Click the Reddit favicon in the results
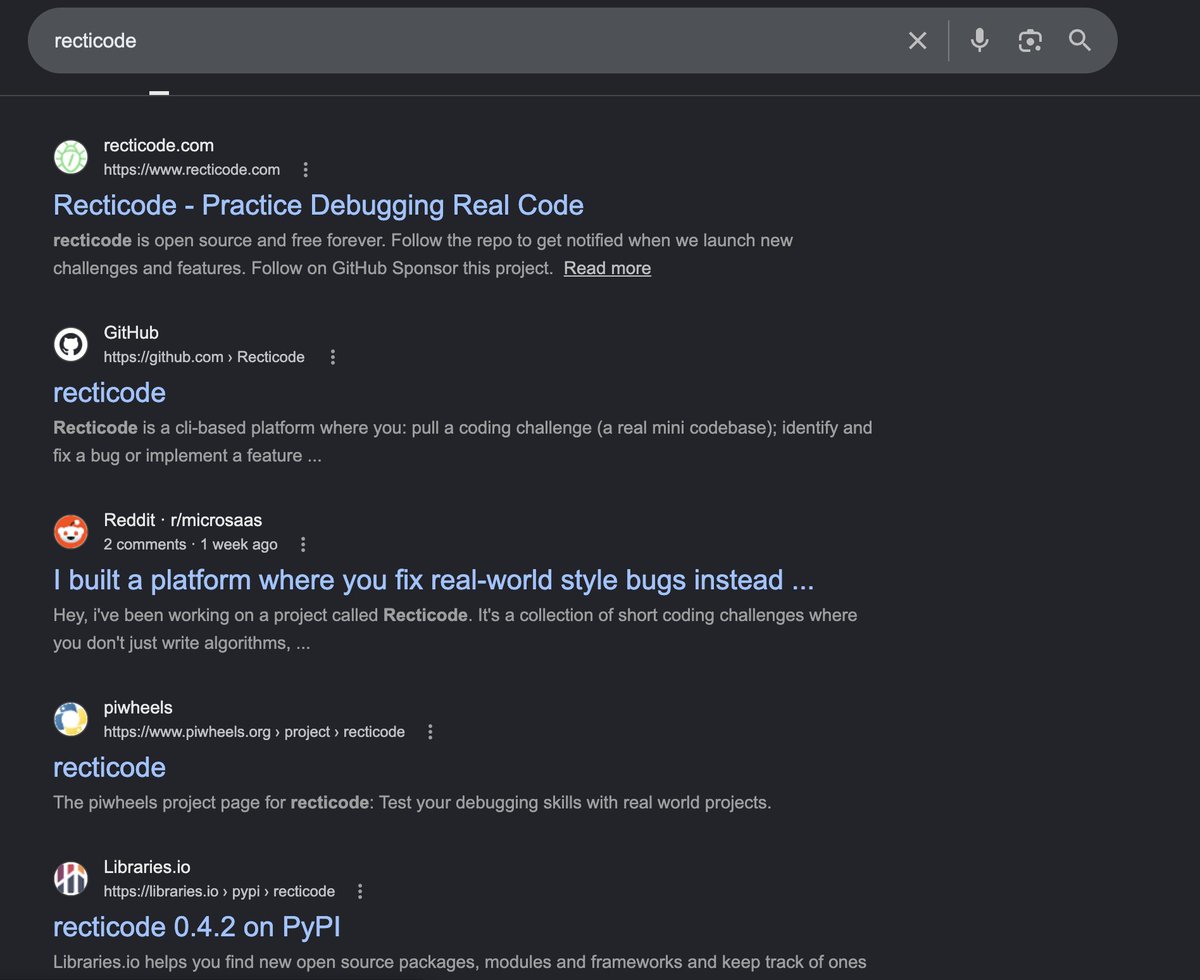 pos(71,532)
